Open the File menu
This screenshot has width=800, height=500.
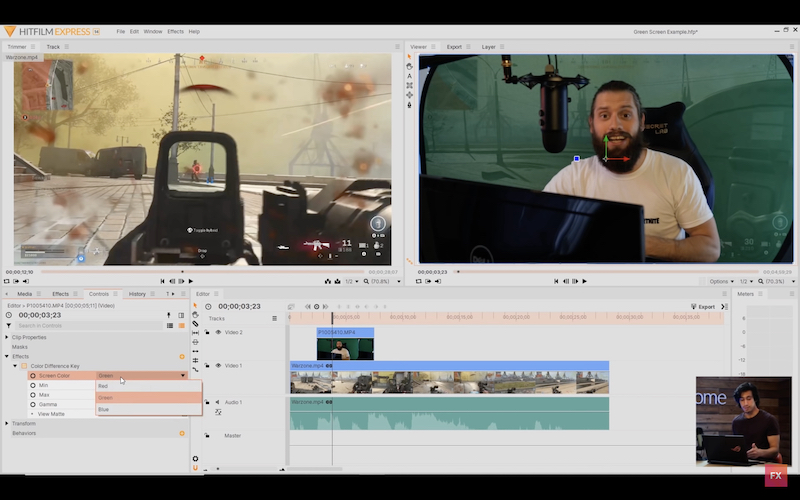120,32
